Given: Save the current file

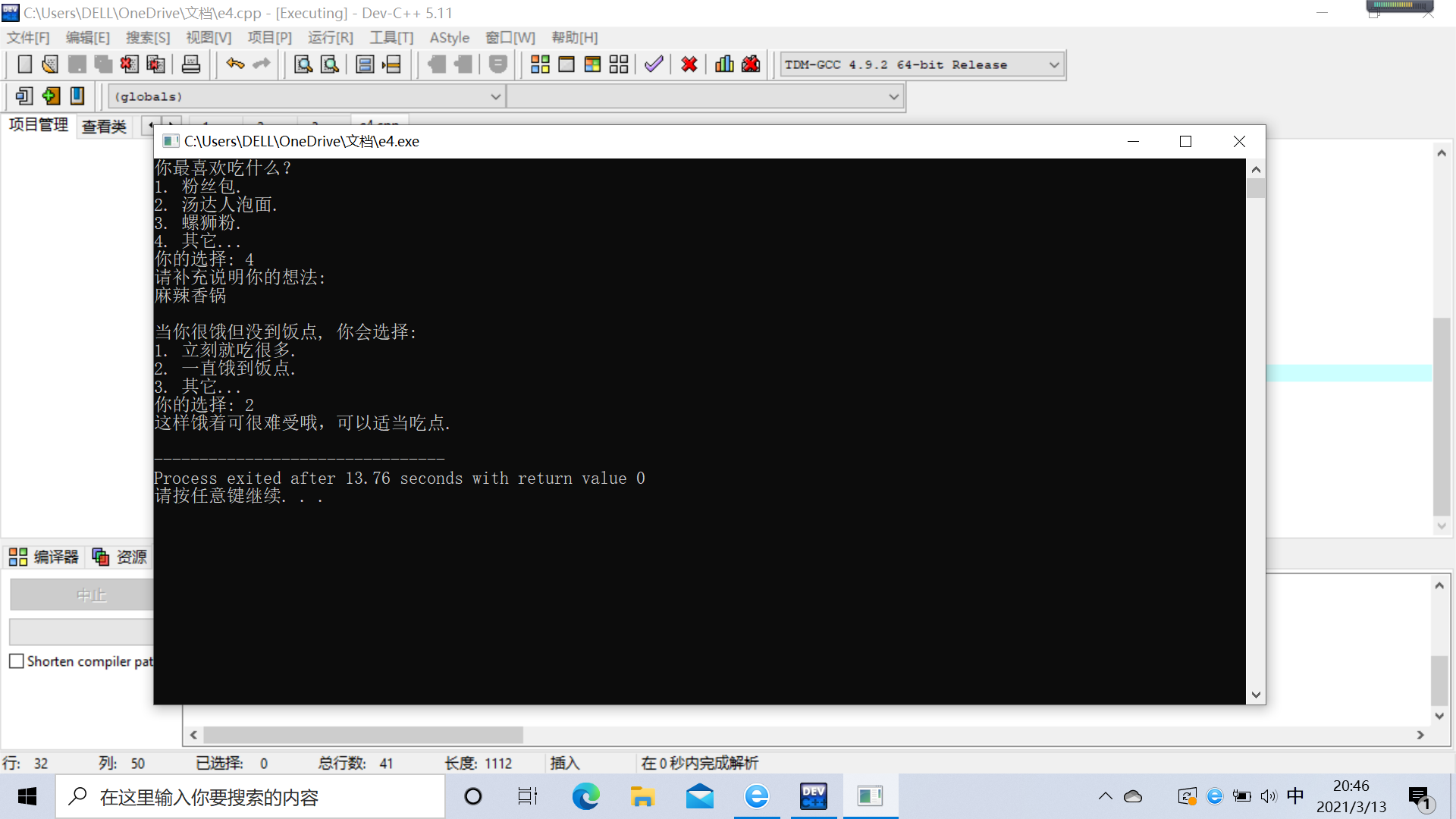Looking at the screenshot, I should click(x=77, y=64).
